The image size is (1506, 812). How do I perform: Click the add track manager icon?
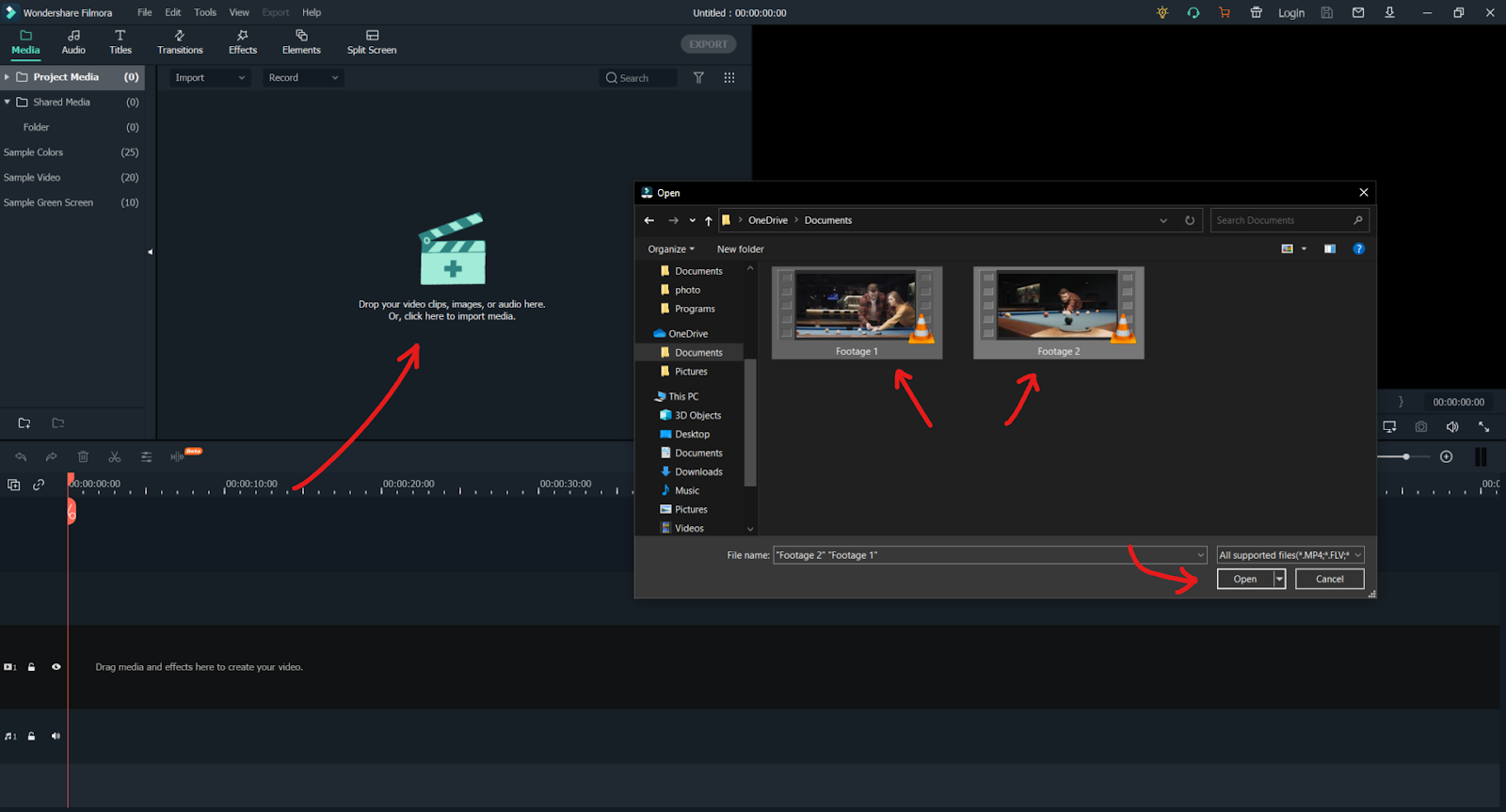(x=13, y=485)
